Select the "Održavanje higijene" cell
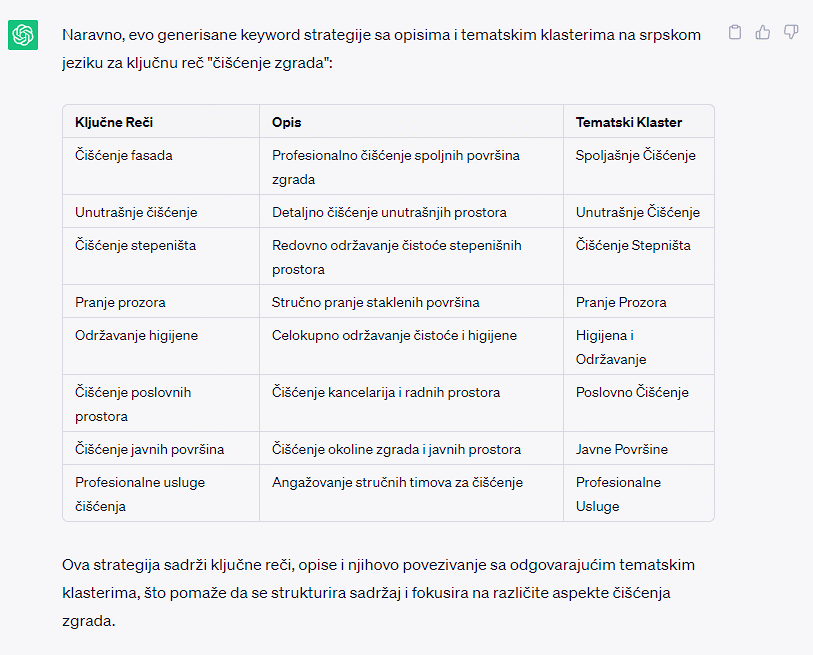The height and width of the screenshot is (655, 813). pyautogui.click(x=136, y=335)
